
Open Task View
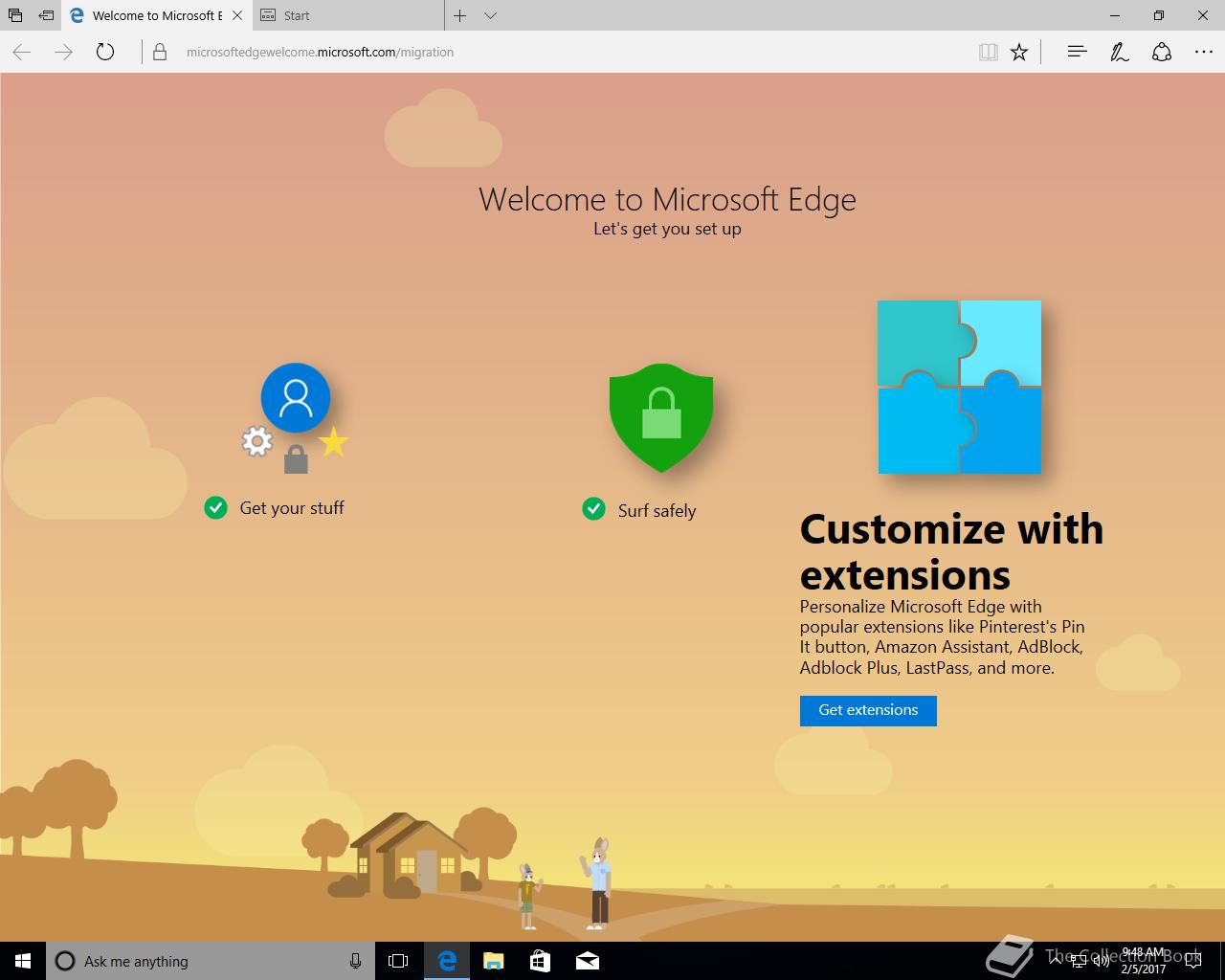(398, 961)
